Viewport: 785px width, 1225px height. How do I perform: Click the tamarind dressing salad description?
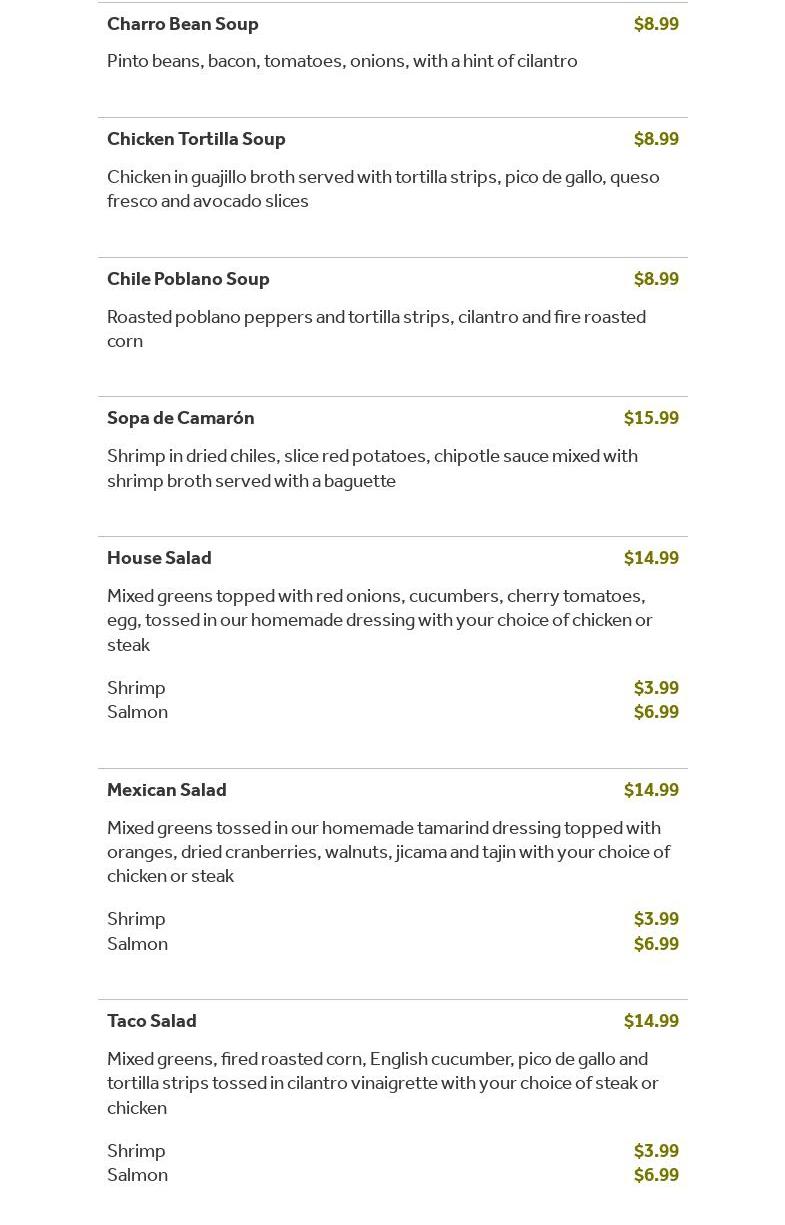pos(388,852)
